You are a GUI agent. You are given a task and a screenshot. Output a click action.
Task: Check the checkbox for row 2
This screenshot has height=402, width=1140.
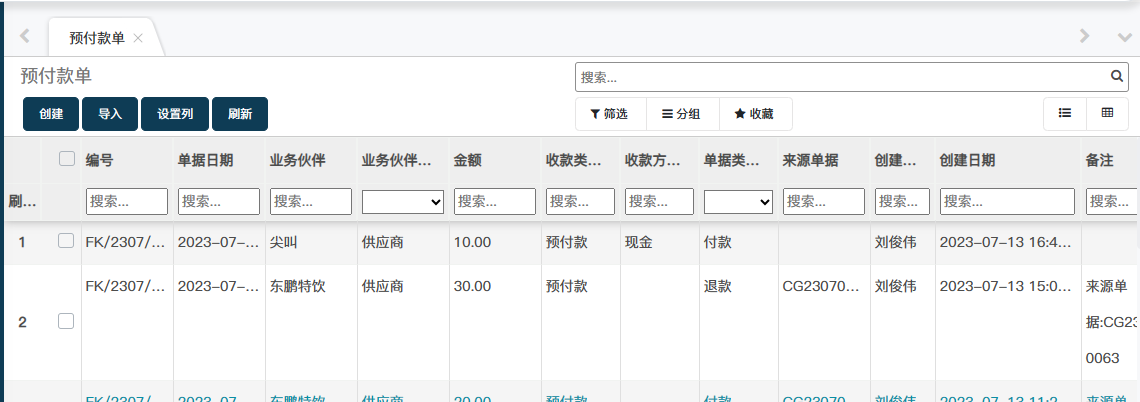66,322
